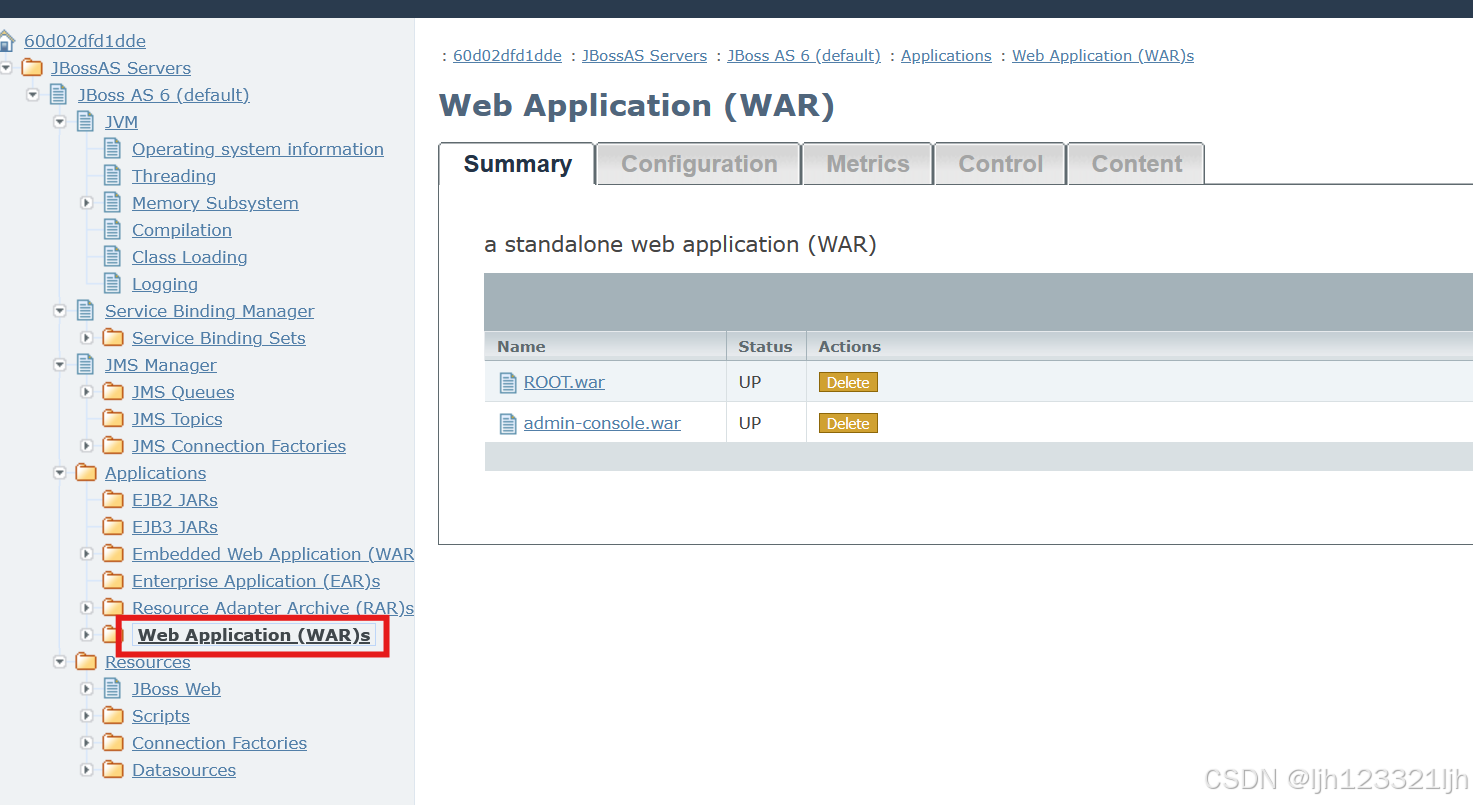Click the JBoss Web page icon
The width and height of the screenshot is (1473, 805).
[113, 689]
